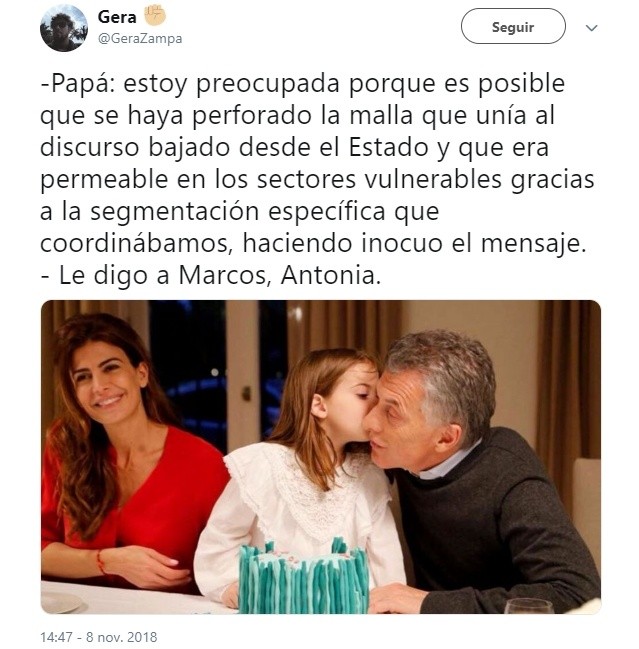Expand the chevron menu next to Seguir
The image size is (639, 649).
[x=592, y=28]
